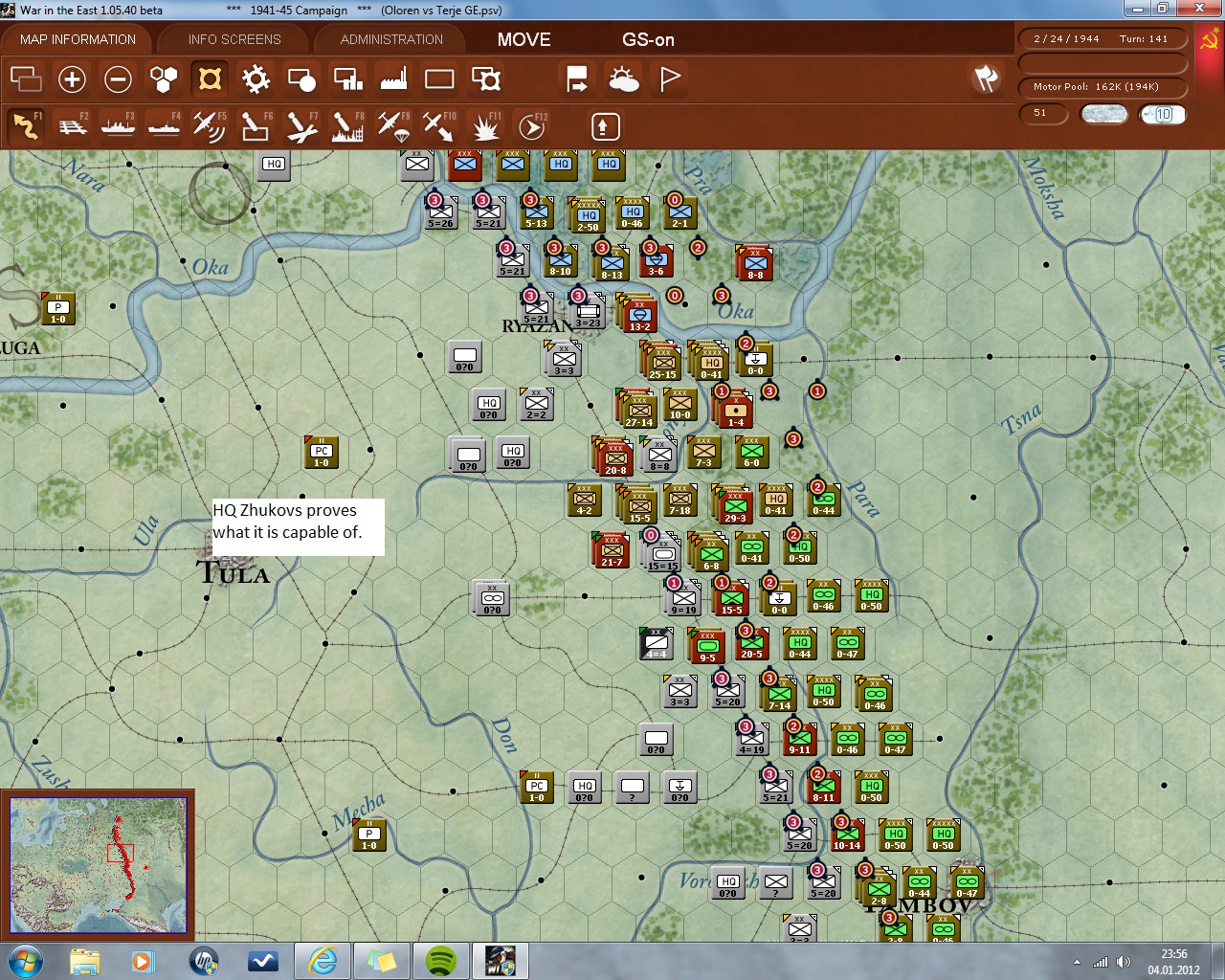Click the cascading windows icon
Screen dimensions: 1225x980
tap(26, 78)
